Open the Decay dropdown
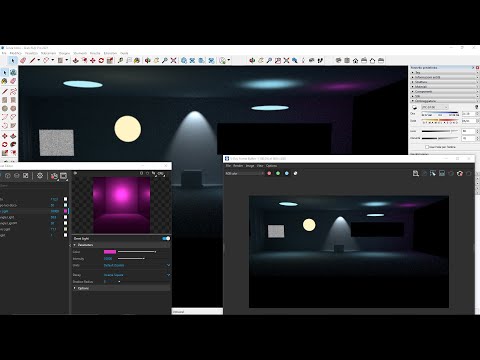This screenshot has height=360, width=480. [137, 275]
